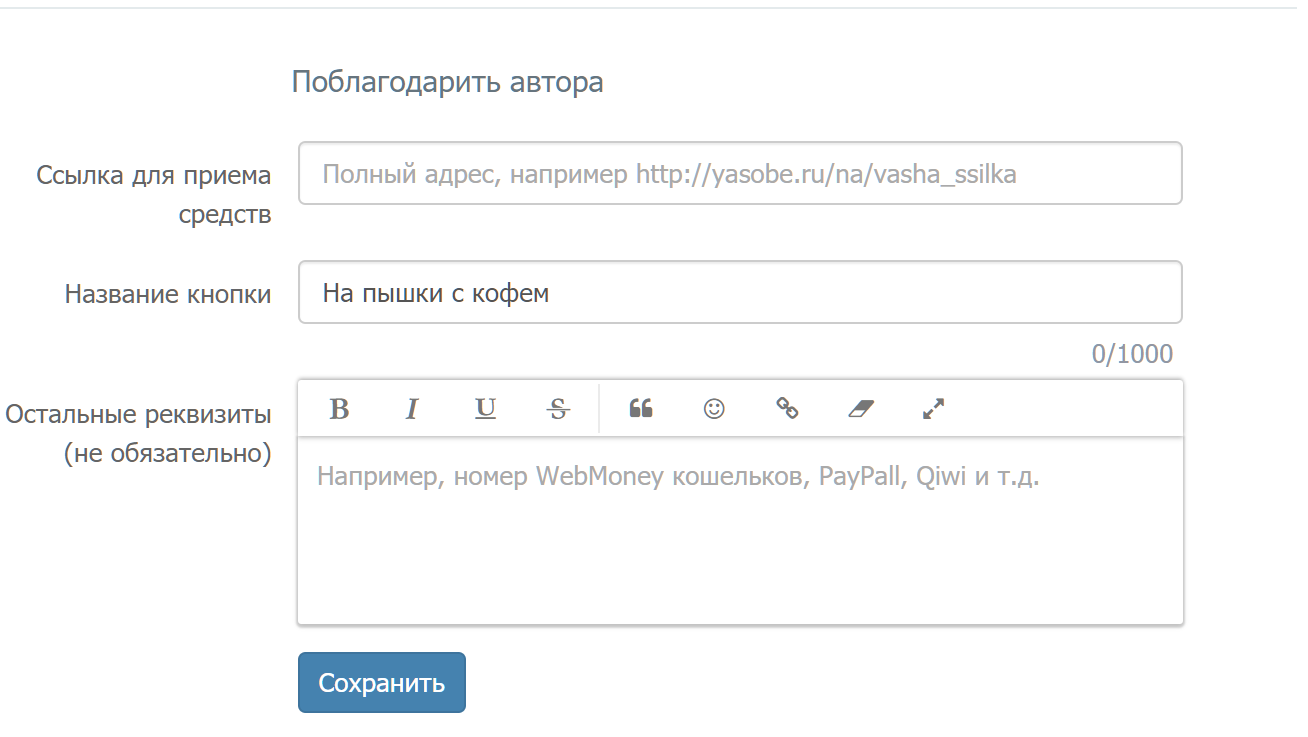1308x737 pixels.
Task: Click the Название кнопки label
Action: click(168, 294)
